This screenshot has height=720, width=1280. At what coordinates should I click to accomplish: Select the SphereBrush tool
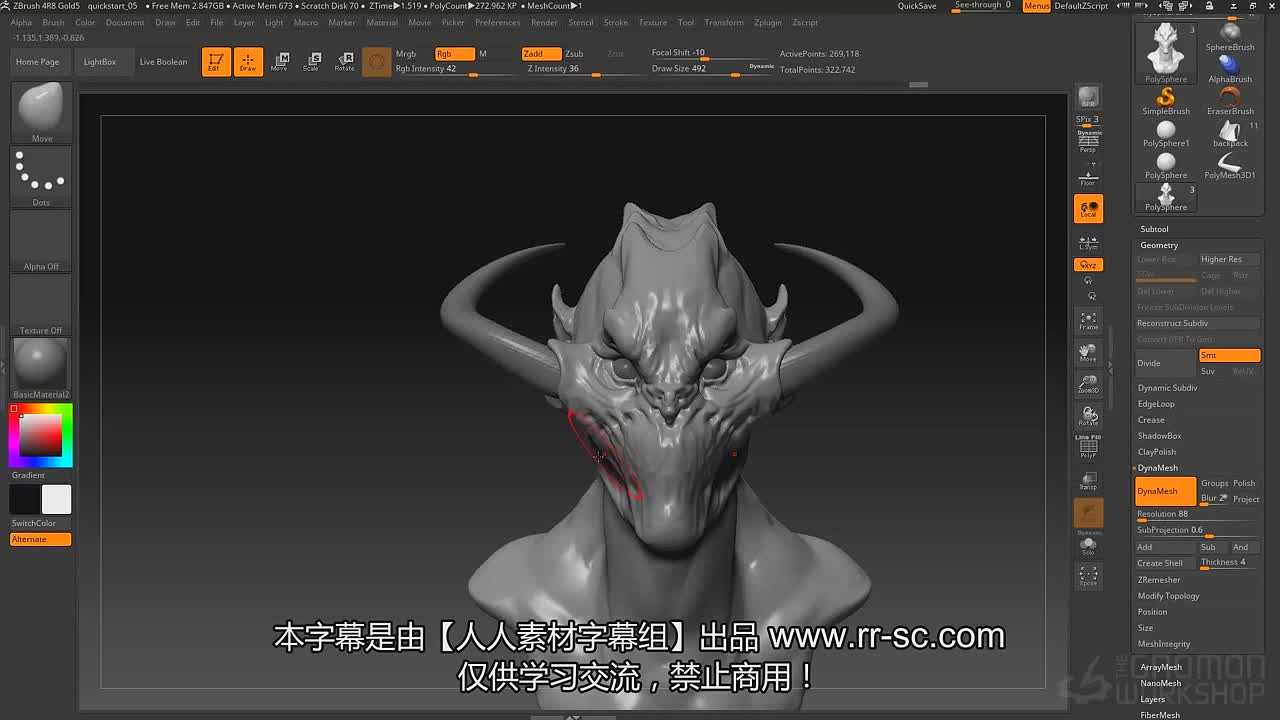pyautogui.click(x=1230, y=36)
